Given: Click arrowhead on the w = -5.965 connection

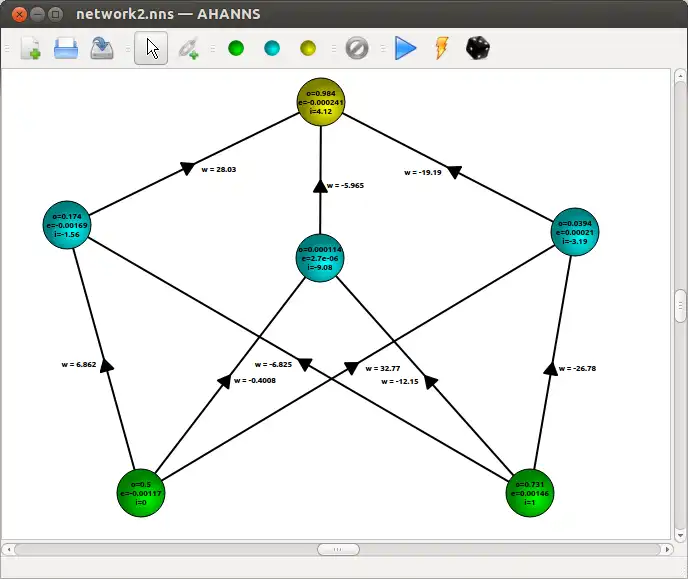Looking at the screenshot, I should pyautogui.click(x=320, y=186).
